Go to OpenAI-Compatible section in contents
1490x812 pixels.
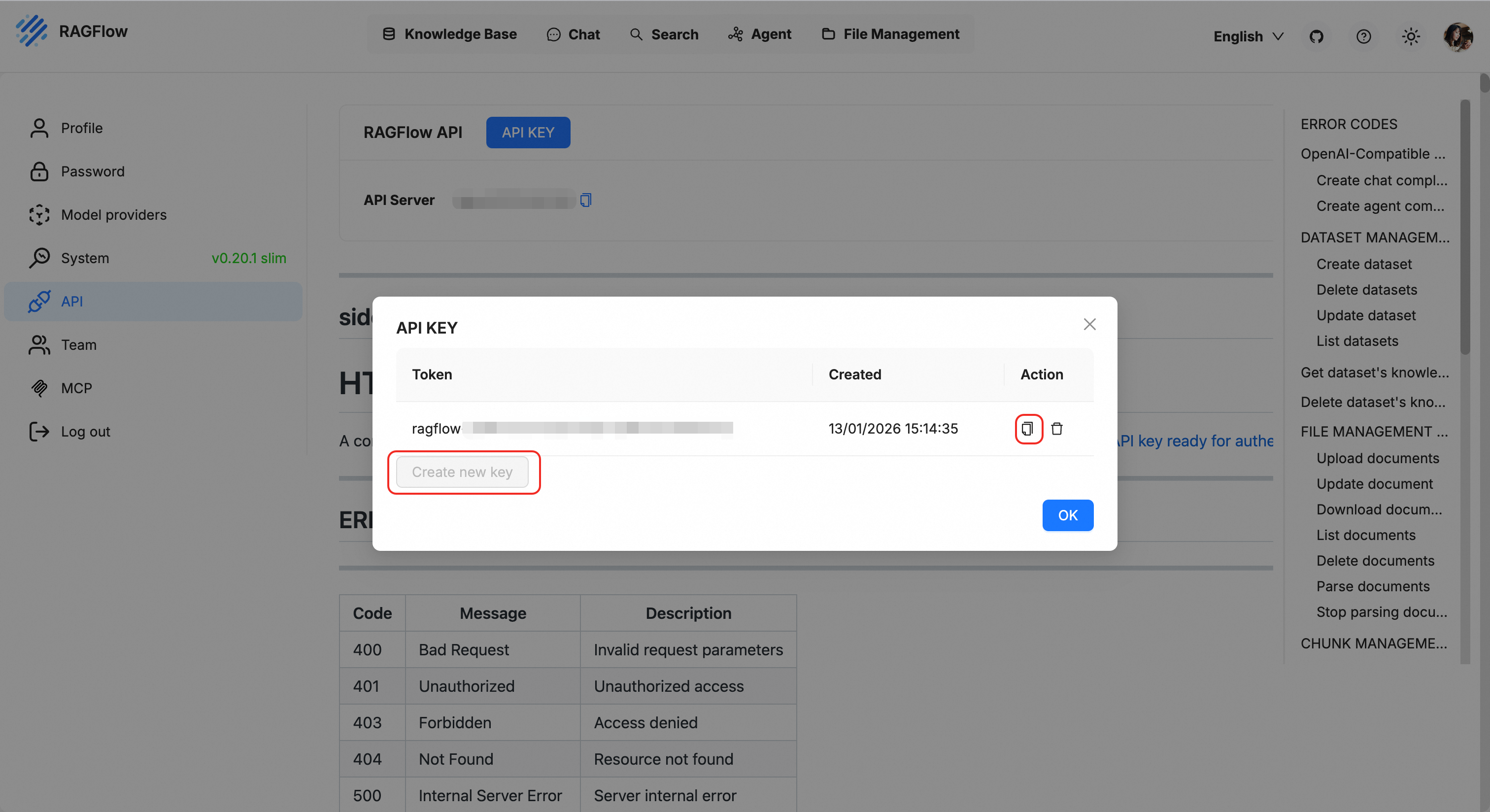(1373, 154)
